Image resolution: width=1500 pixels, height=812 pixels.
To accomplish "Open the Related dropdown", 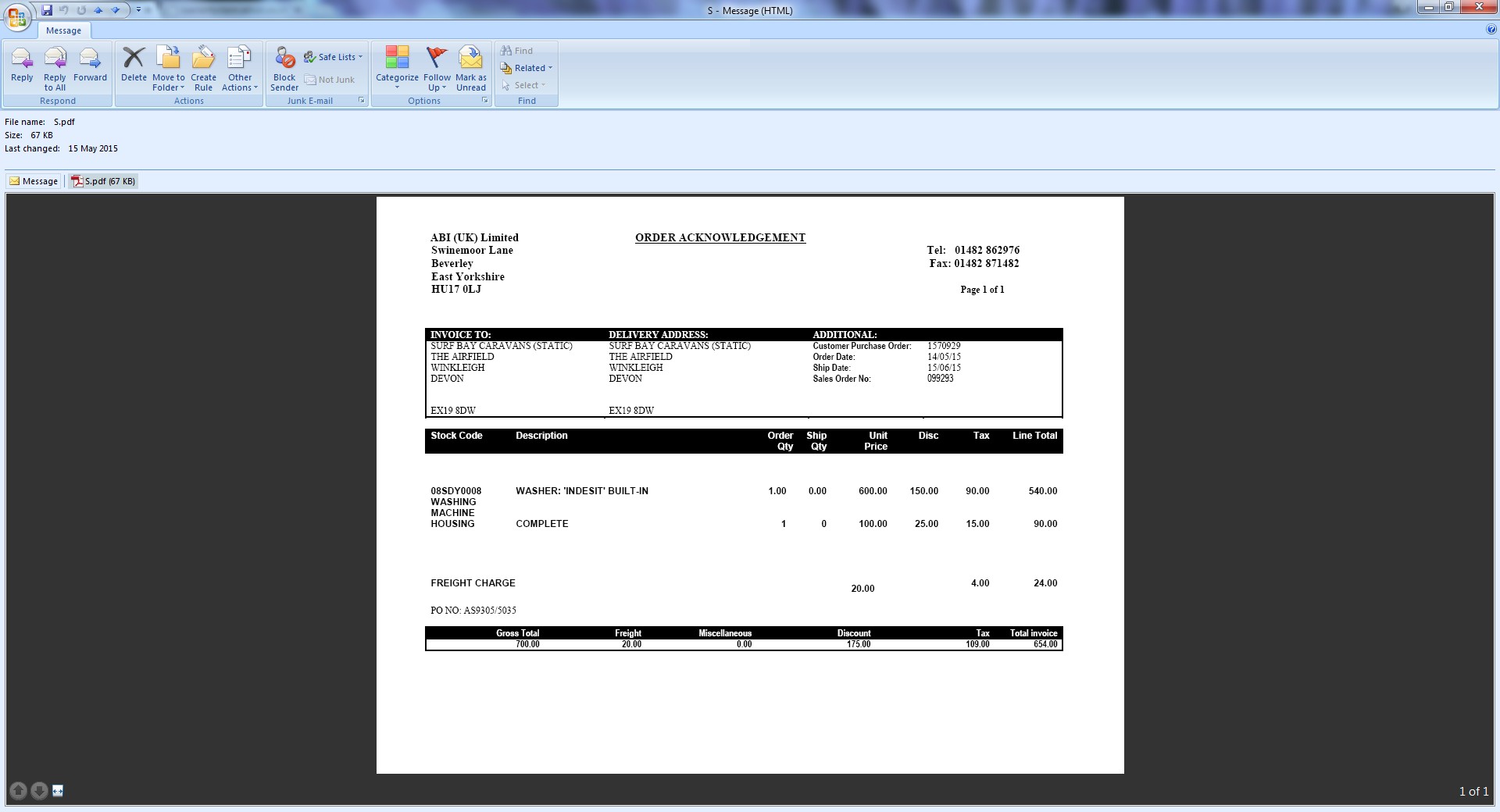I will (527, 68).
